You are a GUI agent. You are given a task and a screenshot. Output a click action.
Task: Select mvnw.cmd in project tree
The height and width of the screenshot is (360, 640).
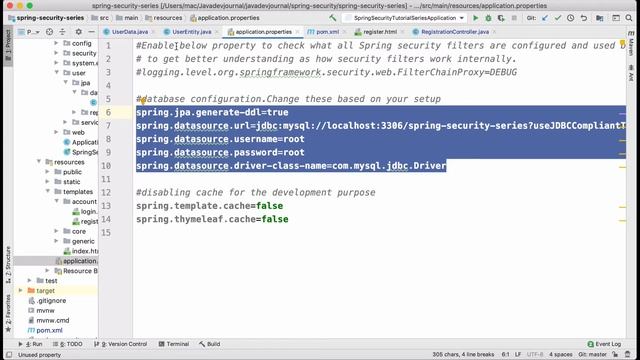point(52,320)
